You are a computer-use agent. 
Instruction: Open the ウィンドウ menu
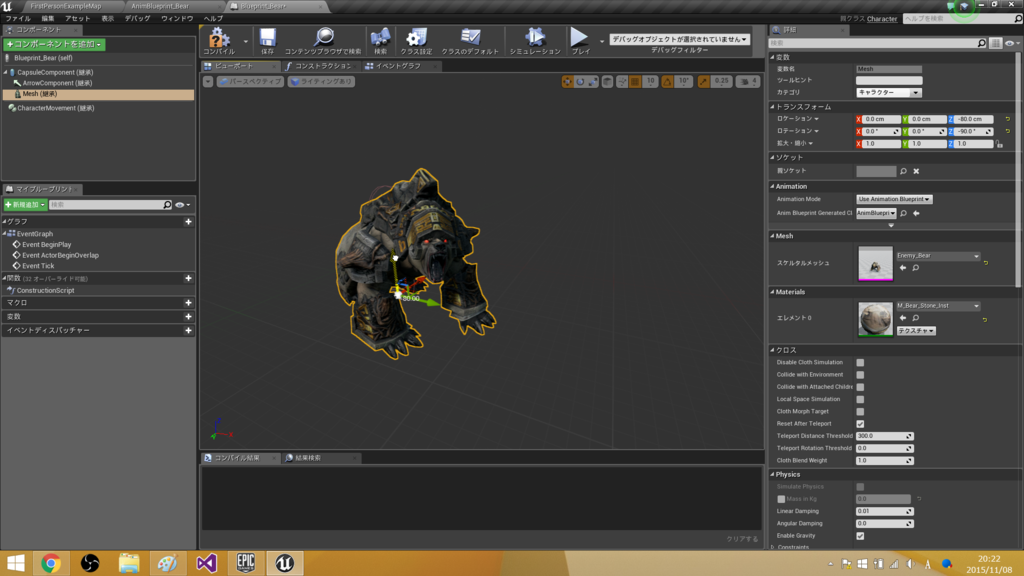177,18
